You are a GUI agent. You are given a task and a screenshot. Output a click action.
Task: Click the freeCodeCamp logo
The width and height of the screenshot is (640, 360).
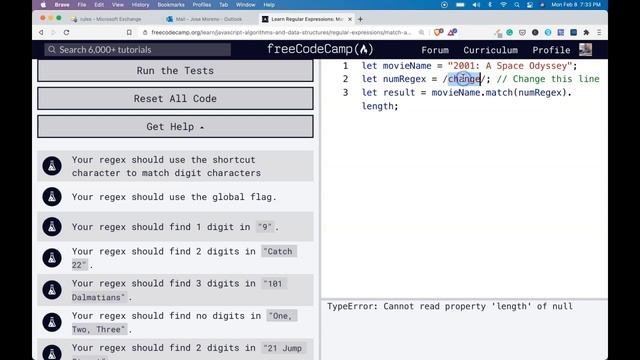[320, 49]
